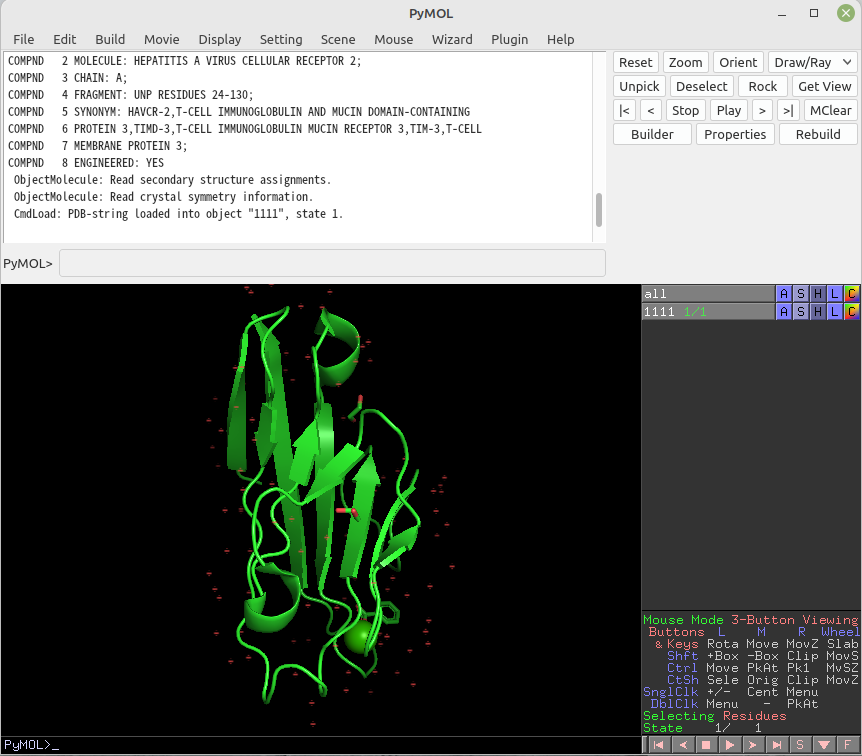
Task: Open the Movie menu
Action: 161,39
